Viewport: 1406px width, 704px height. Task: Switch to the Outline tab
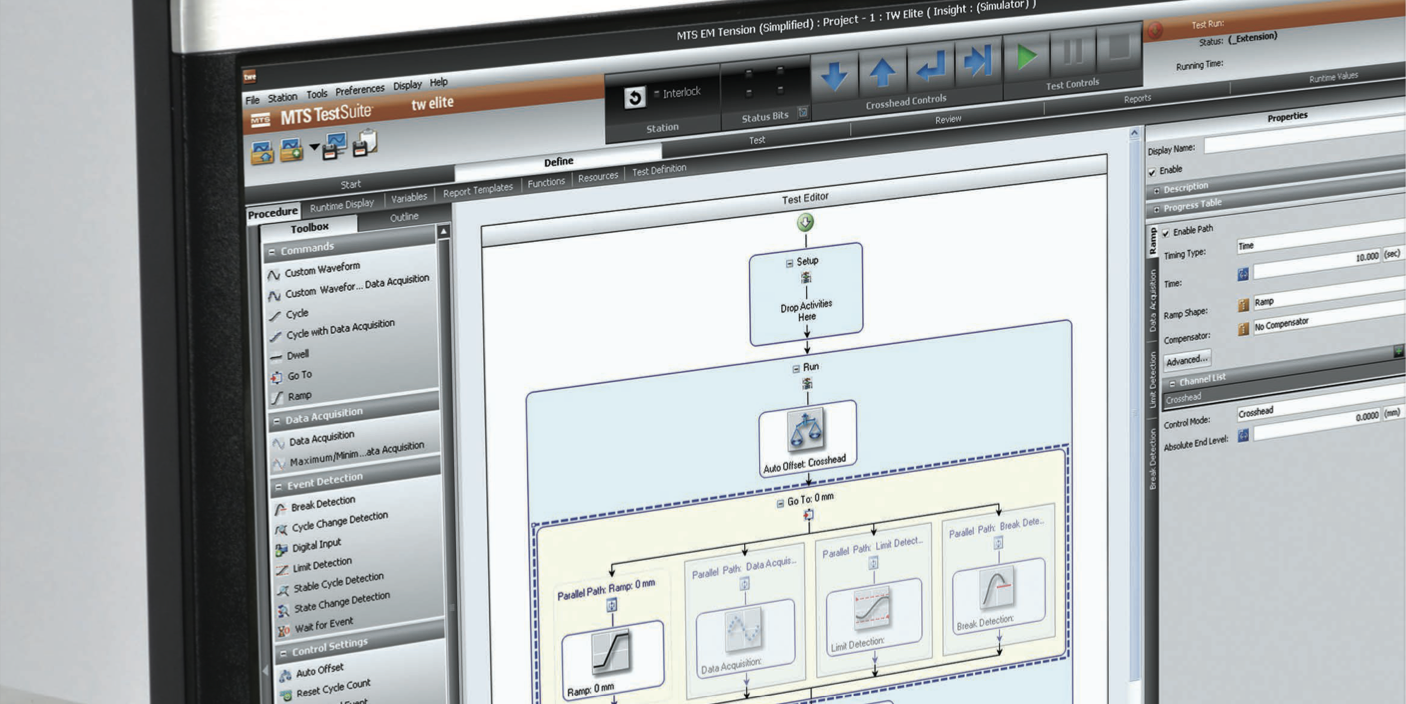pyautogui.click(x=404, y=217)
